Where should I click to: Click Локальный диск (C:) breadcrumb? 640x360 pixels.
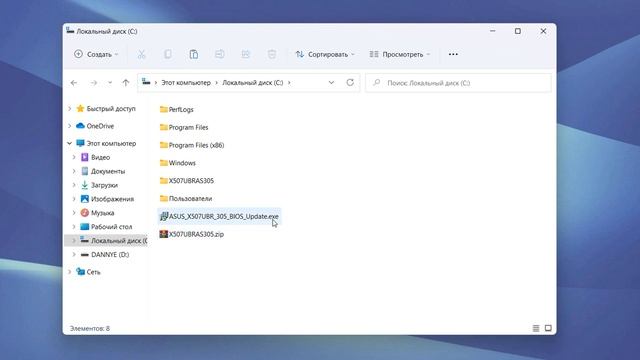pyautogui.click(x=253, y=82)
